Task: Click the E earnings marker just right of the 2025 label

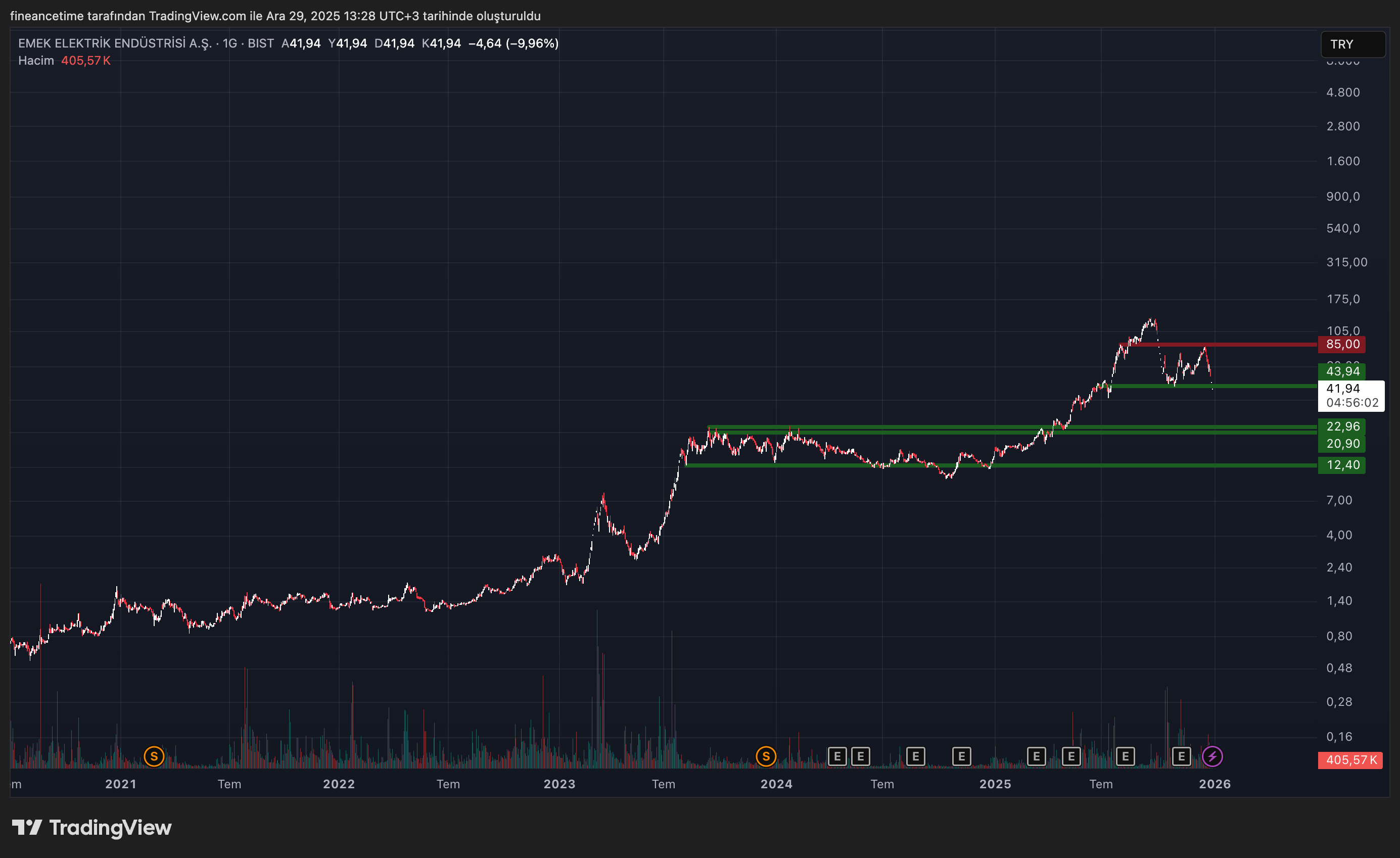Action: (1036, 756)
